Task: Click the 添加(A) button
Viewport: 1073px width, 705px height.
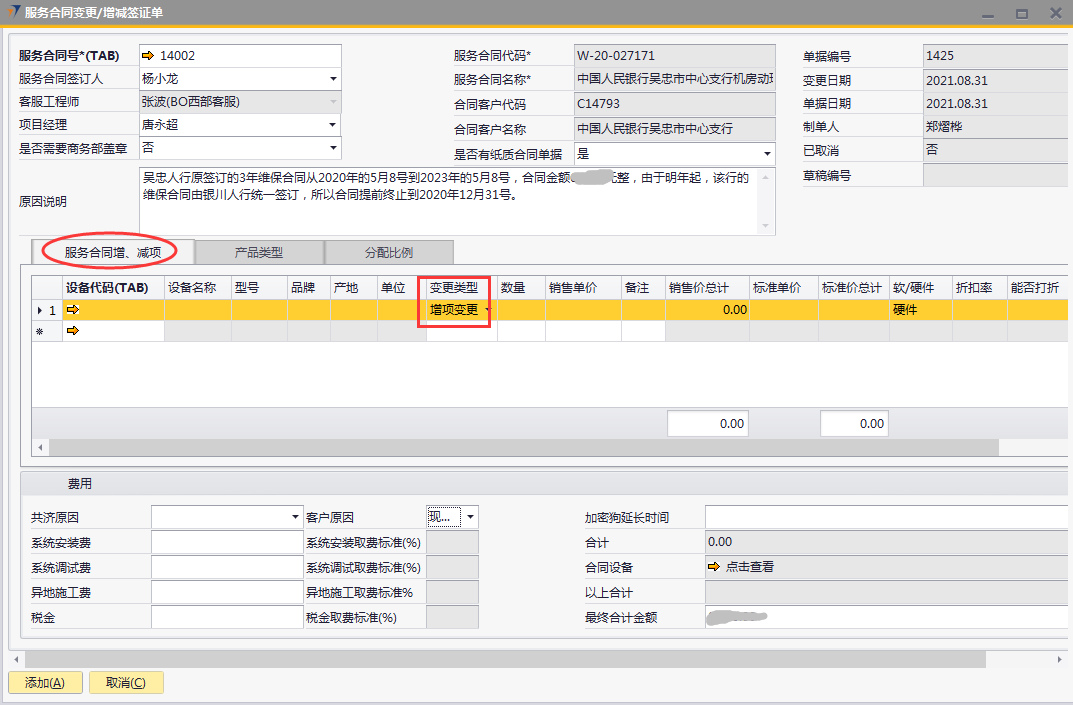Action: click(45, 683)
